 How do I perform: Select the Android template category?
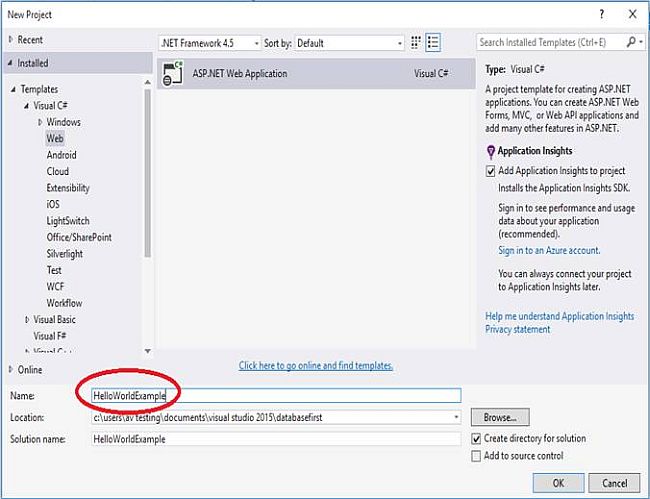61,155
